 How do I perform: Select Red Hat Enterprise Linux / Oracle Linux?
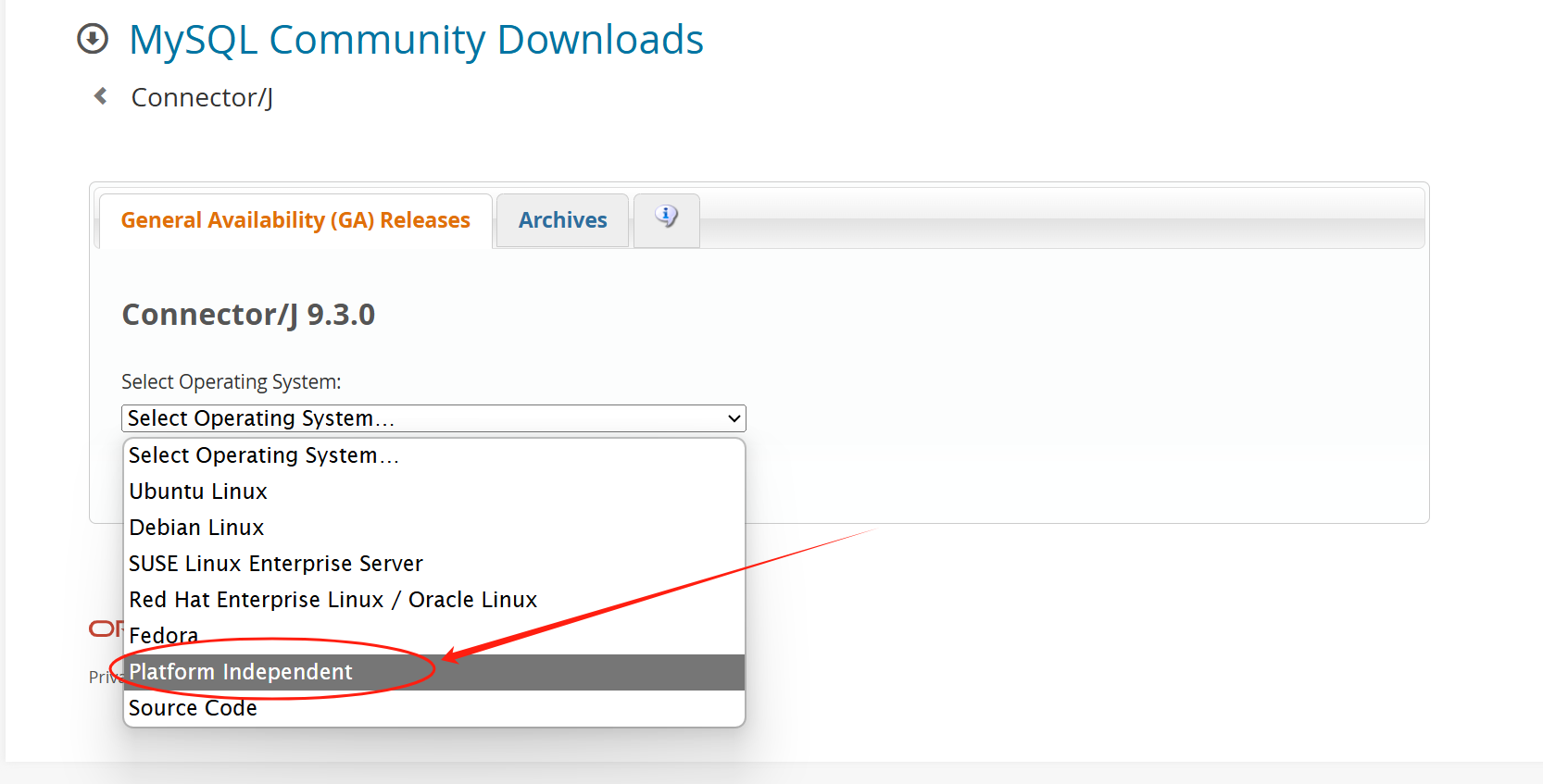pyautogui.click(x=434, y=600)
